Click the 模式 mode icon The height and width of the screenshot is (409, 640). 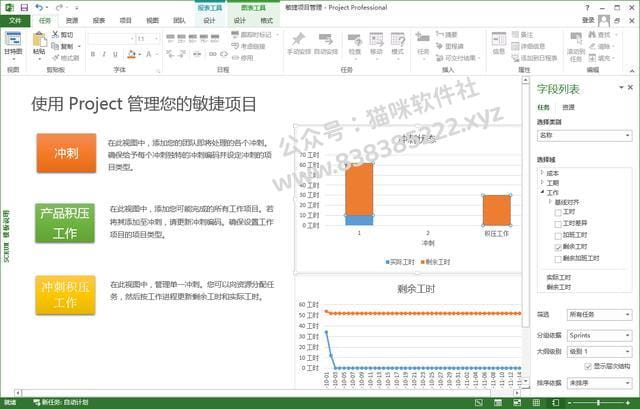pos(398,40)
